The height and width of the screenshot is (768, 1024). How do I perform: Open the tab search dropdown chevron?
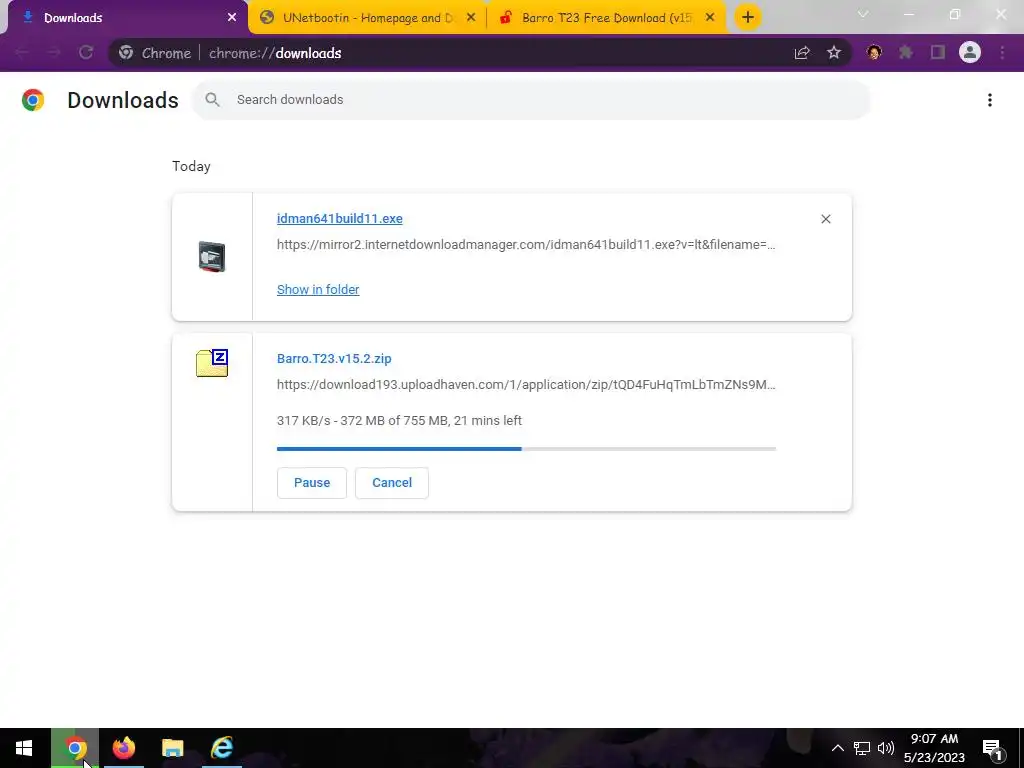pos(863,14)
